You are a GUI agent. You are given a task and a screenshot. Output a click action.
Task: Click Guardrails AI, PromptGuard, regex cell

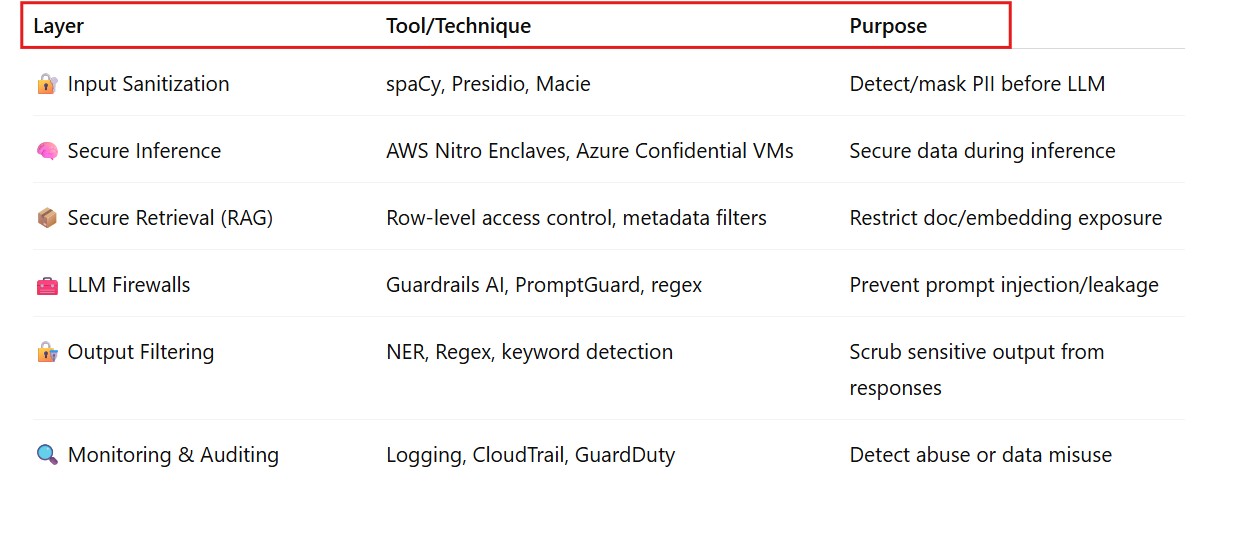click(544, 285)
